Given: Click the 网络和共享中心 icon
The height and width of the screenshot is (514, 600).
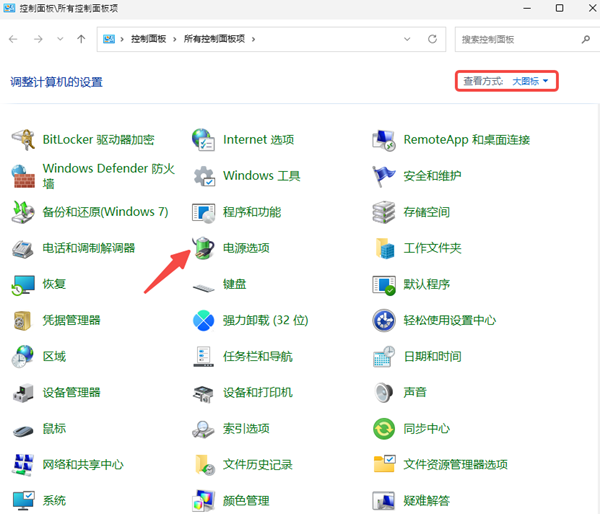Looking at the screenshot, I should coord(24,465).
